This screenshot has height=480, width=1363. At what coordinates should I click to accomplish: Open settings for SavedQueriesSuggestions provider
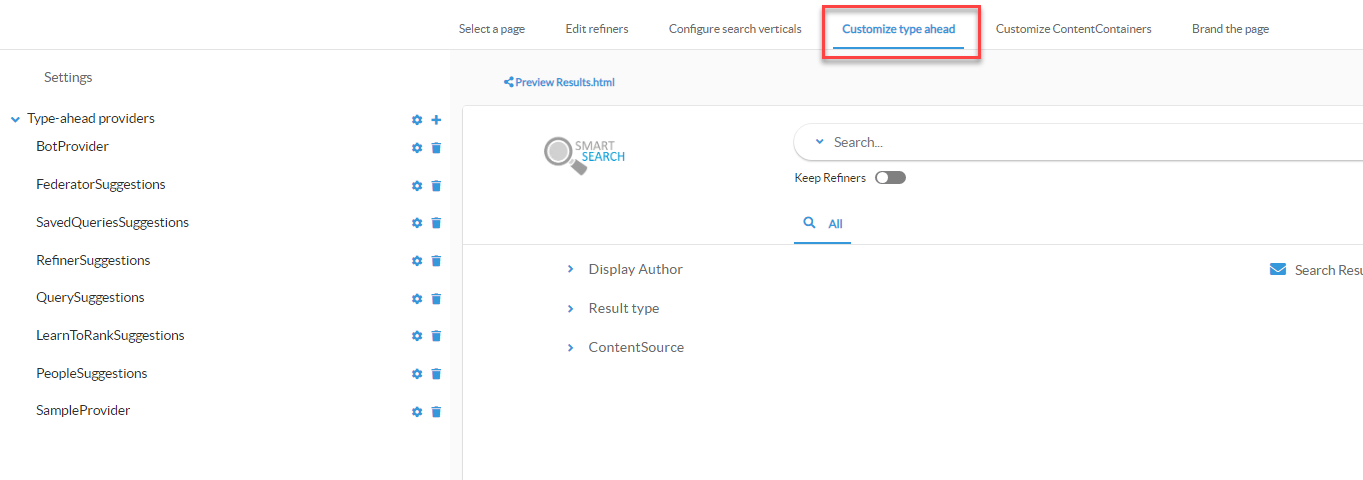click(x=417, y=223)
